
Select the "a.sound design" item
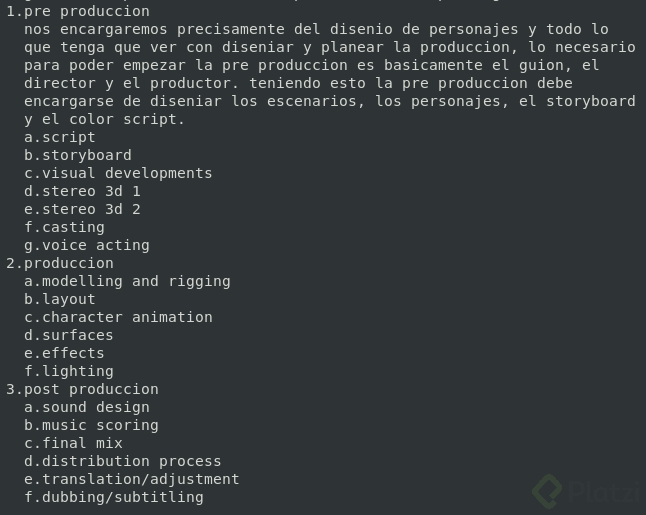coord(87,407)
